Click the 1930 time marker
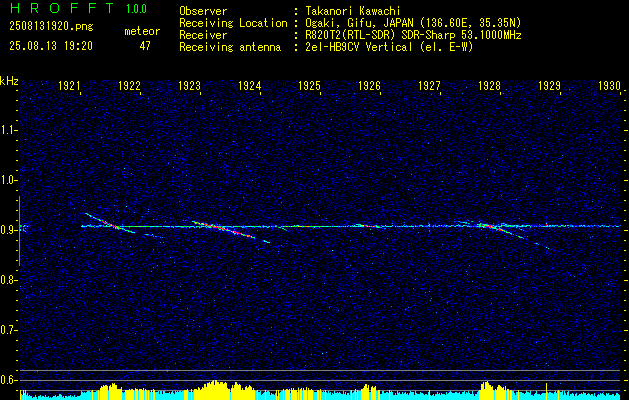 (x=609, y=86)
